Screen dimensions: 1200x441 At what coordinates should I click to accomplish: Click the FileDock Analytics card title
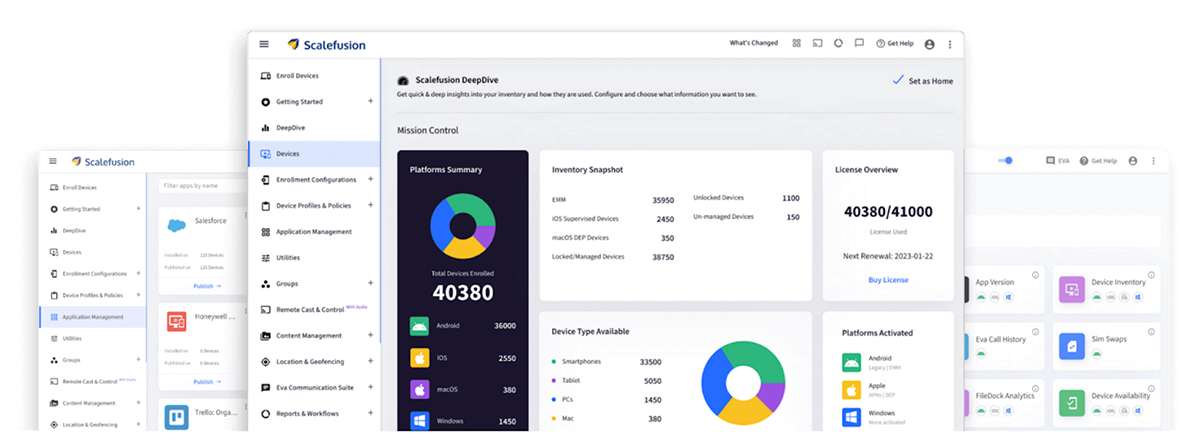pyautogui.click(x=1004, y=396)
